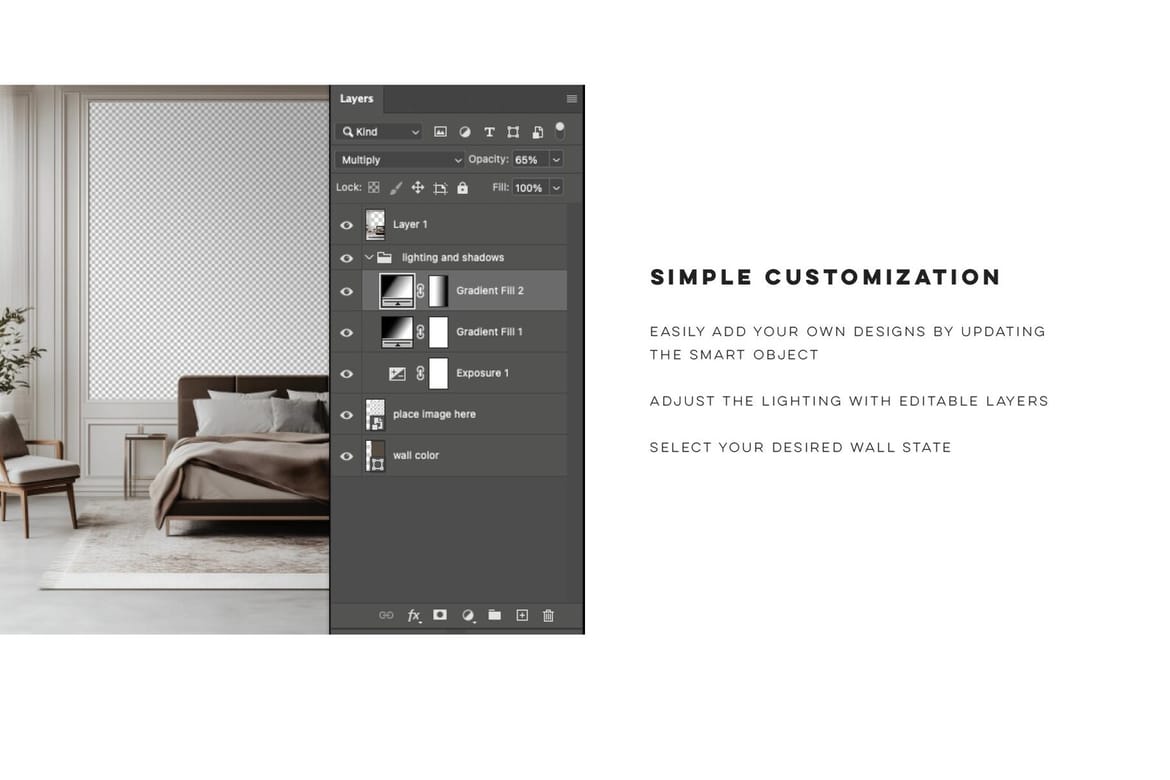Click the 'Opacity:' label
The width and height of the screenshot is (1170, 780).
click(x=489, y=159)
